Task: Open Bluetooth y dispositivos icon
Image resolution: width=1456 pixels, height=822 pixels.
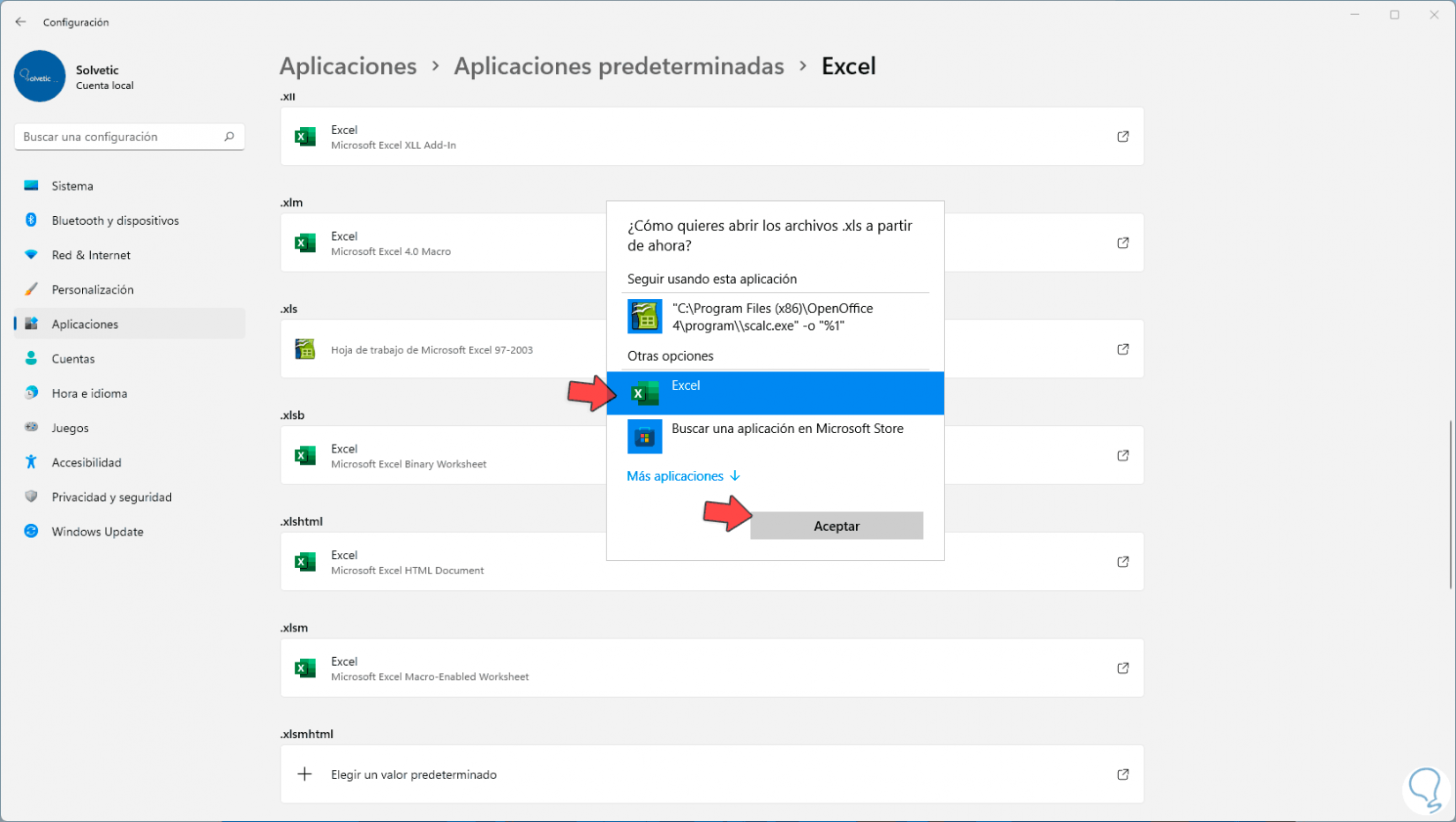Action: pyautogui.click(x=32, y=220)
